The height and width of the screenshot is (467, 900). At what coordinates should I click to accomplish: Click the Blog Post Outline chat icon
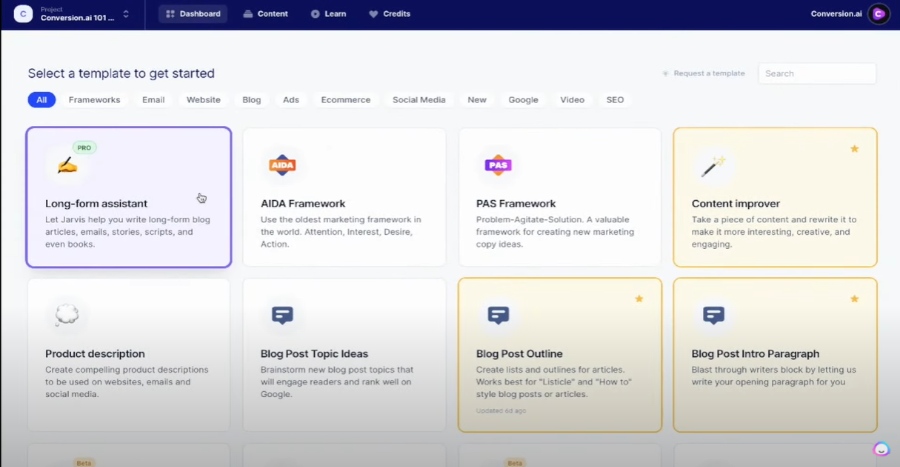(498, 315)
